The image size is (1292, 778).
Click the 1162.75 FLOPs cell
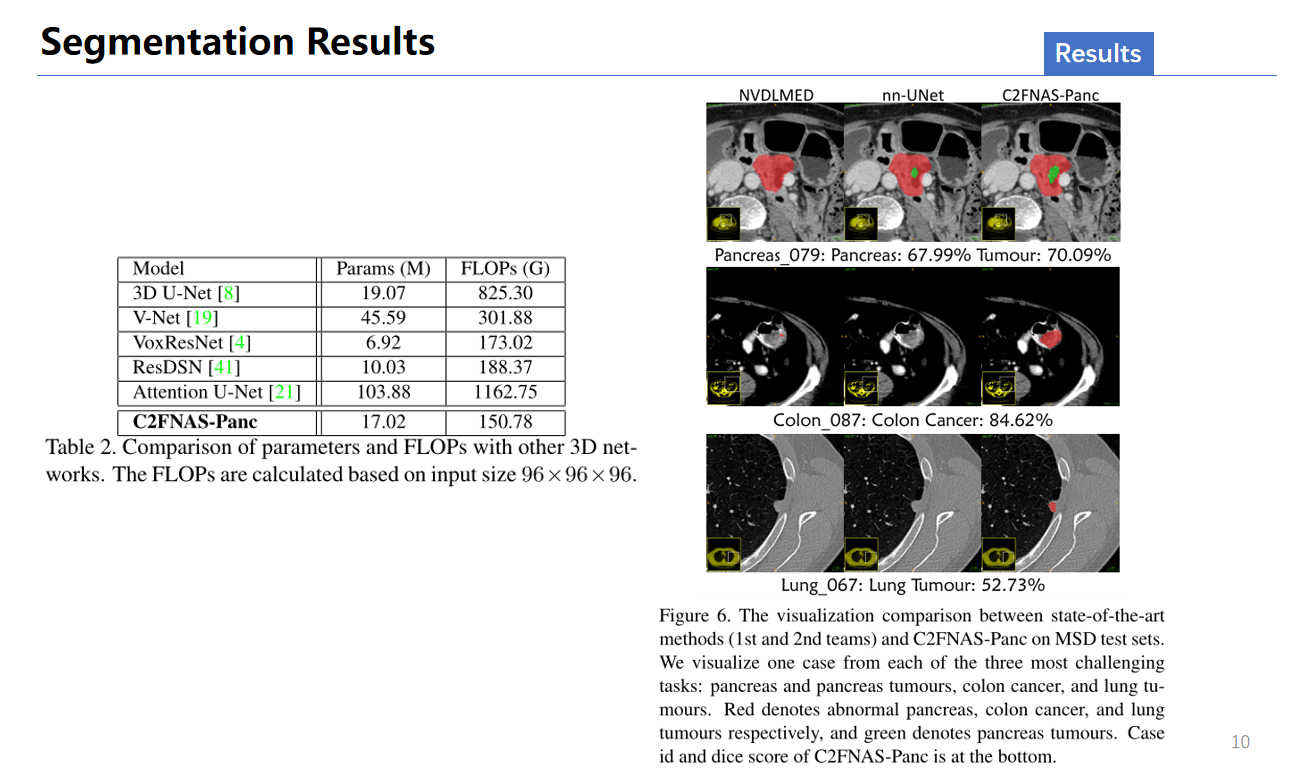click(506, 392)
